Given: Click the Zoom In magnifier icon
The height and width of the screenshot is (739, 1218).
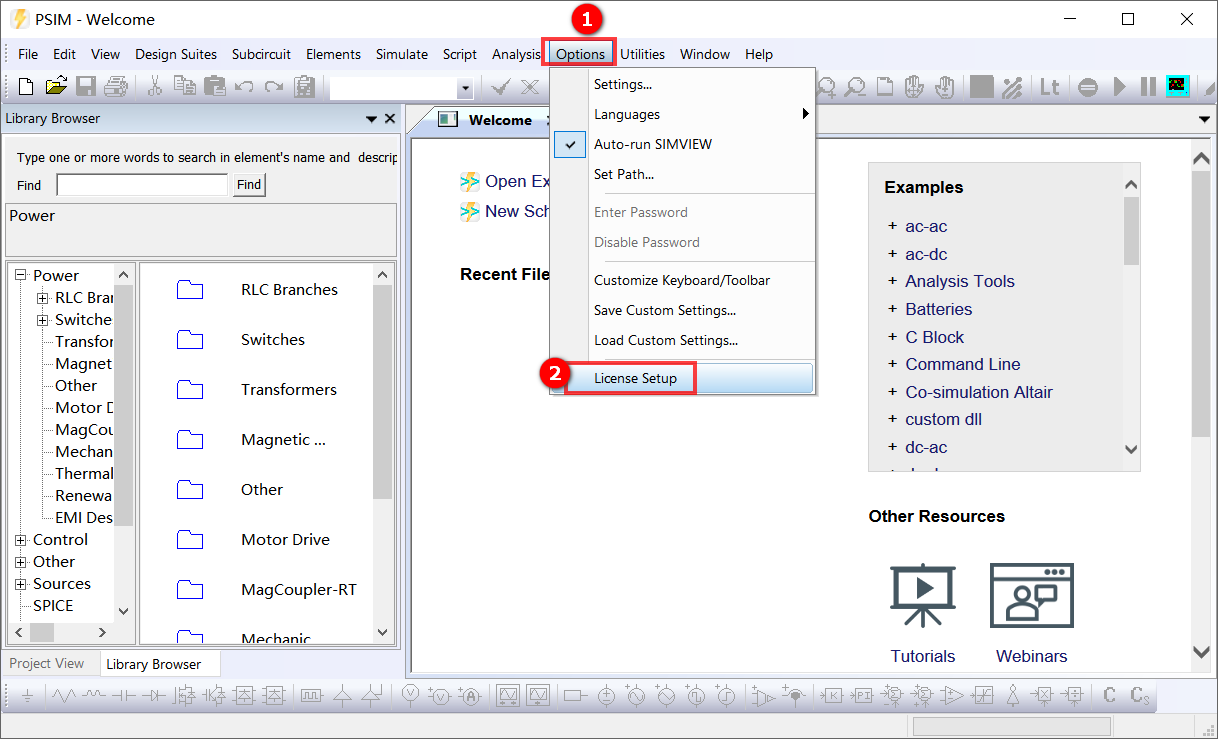Looking at the screenshot, I should [x=826, y=88].
